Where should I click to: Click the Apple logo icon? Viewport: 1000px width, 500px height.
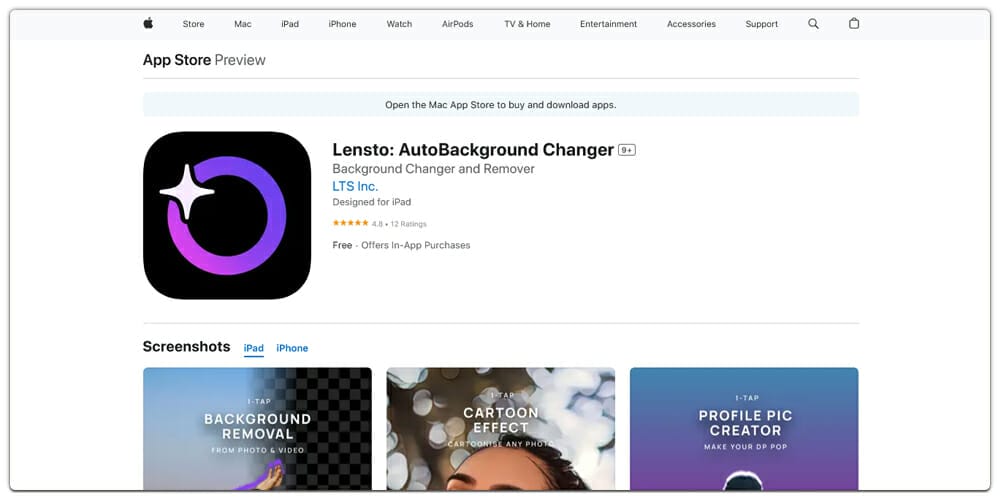tap(148, 24)
